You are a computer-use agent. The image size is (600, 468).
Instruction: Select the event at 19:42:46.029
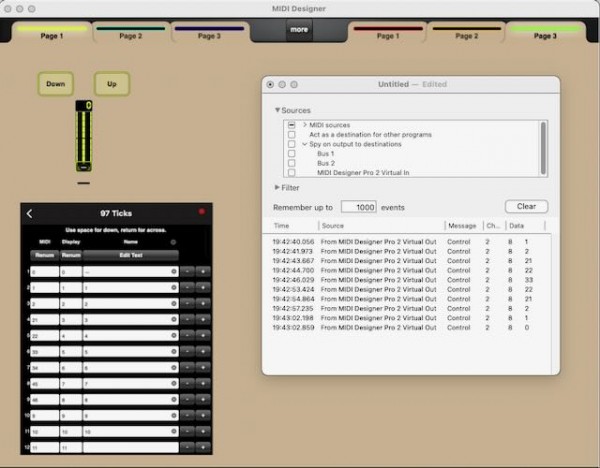(407, 280)
